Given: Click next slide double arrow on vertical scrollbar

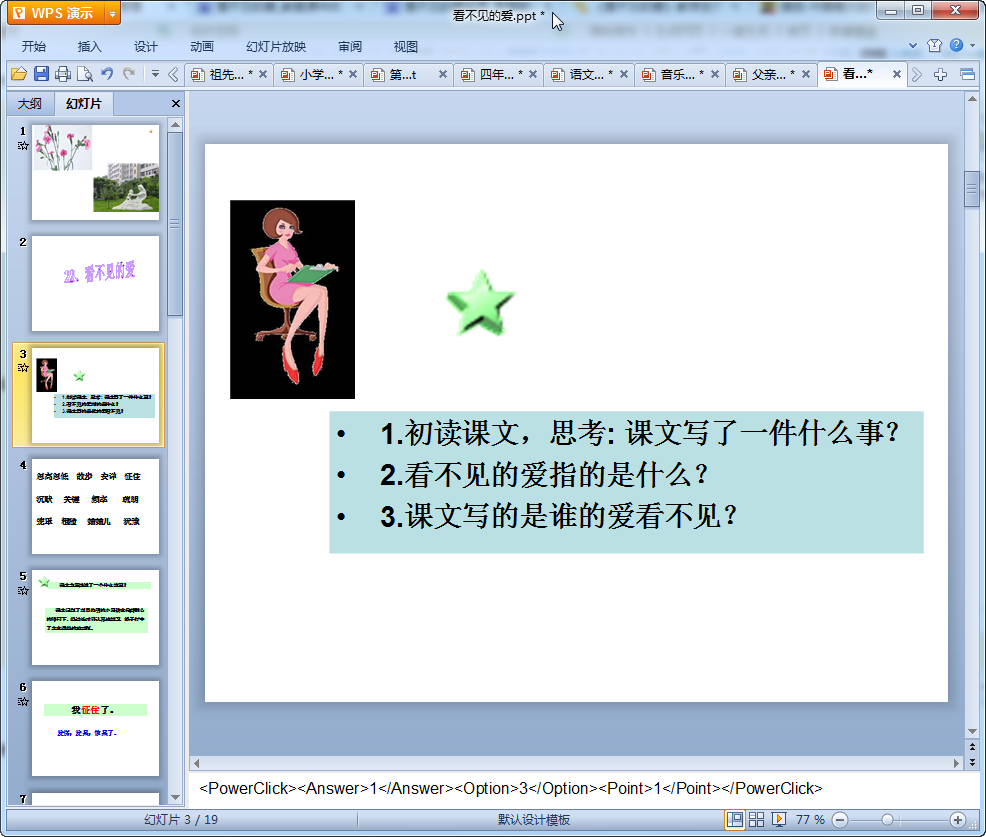Looking at the screenshot, I should (972, 762).
